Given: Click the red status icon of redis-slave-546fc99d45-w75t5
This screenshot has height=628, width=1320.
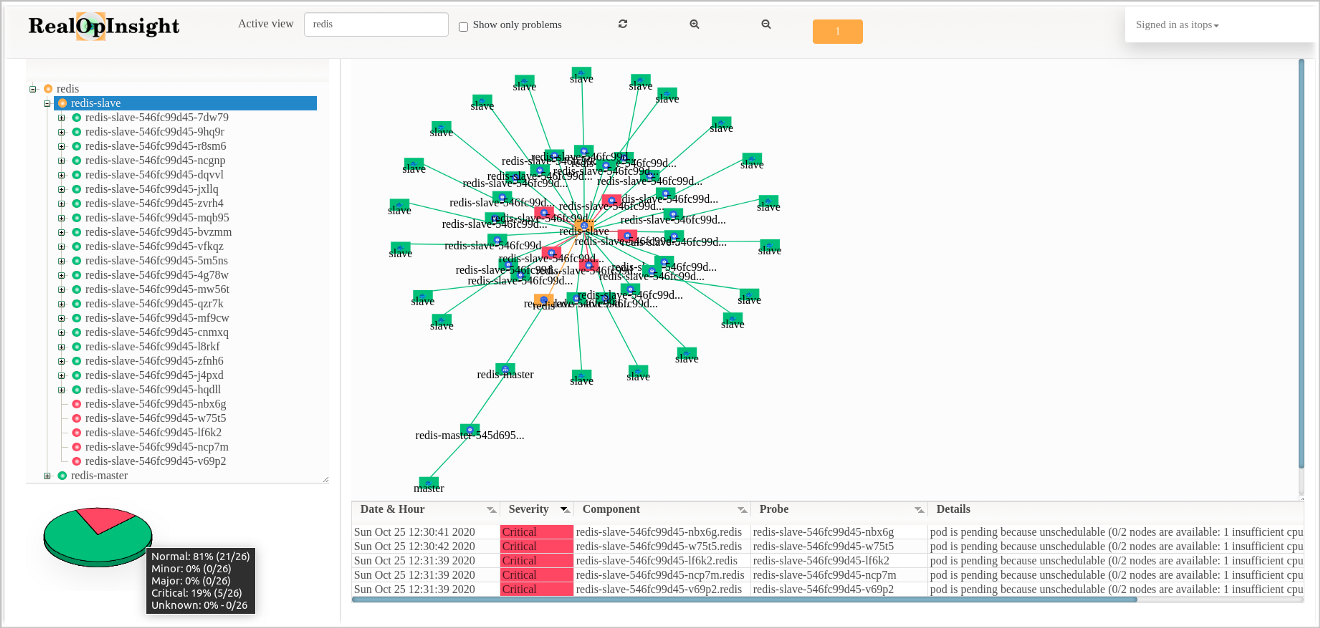Looking at the screenshot, I should (76, 418).
